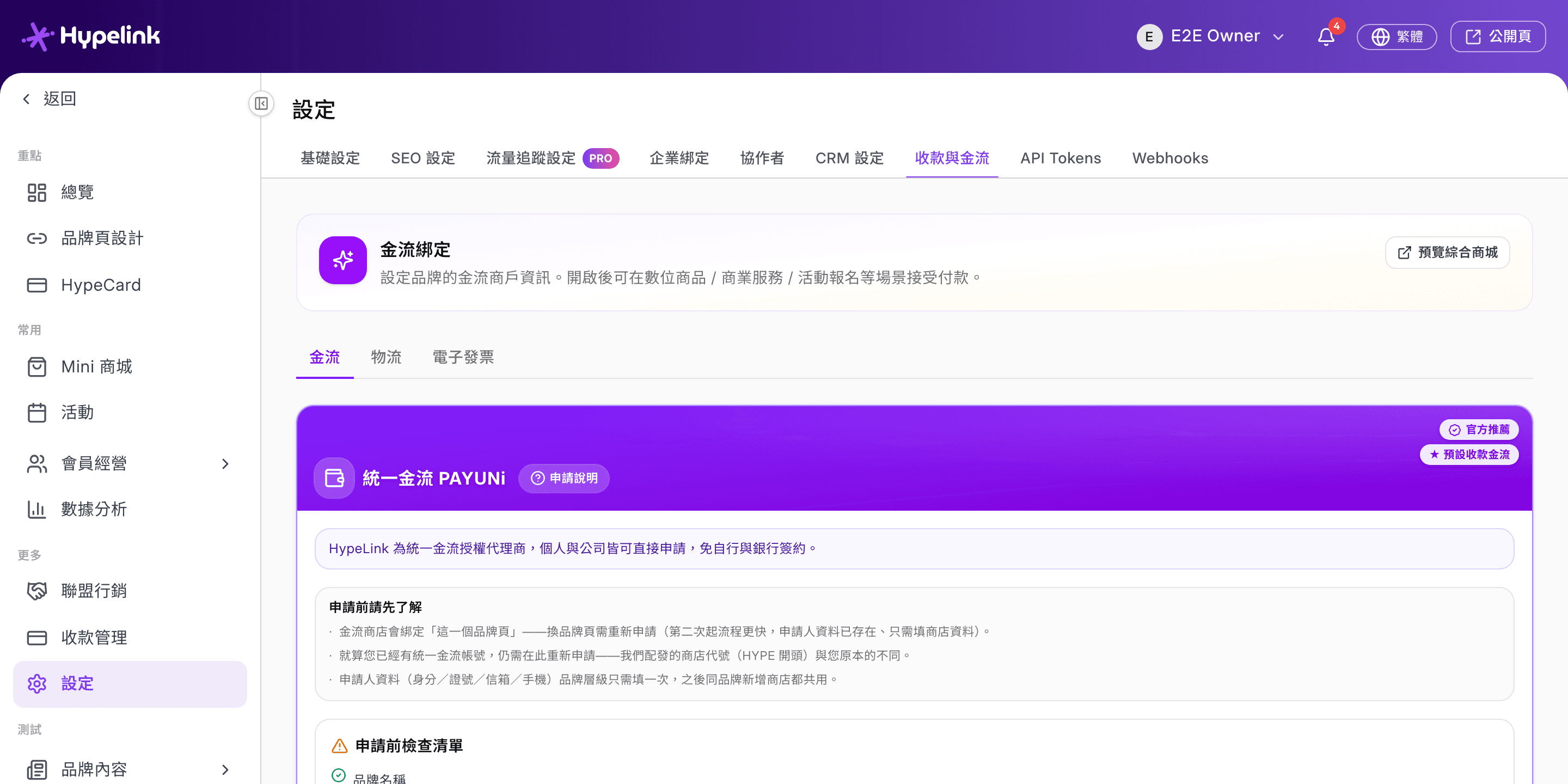
Task: Switch to 流量追蹤設定 tab
Action: click(x=531, y=158)
